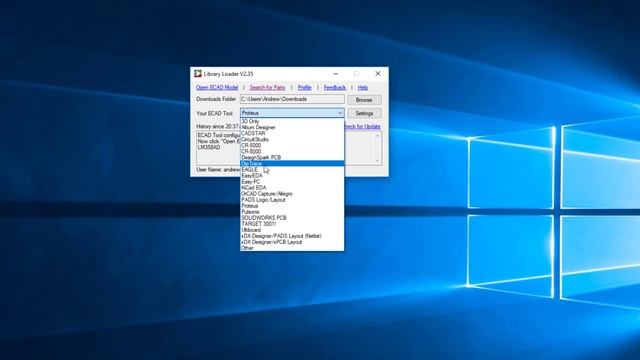The width and height of the screenshot is (640, 360).
Task: Click the LM358AD history entry
Action: 209,147
